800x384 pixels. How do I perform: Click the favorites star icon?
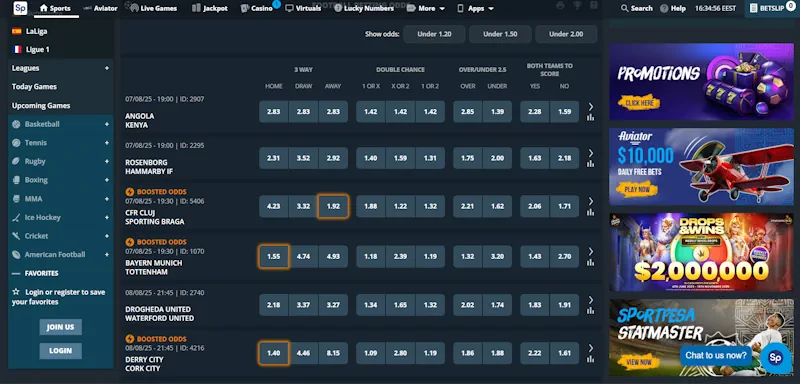pyautogui.click(x=16, y=292)
